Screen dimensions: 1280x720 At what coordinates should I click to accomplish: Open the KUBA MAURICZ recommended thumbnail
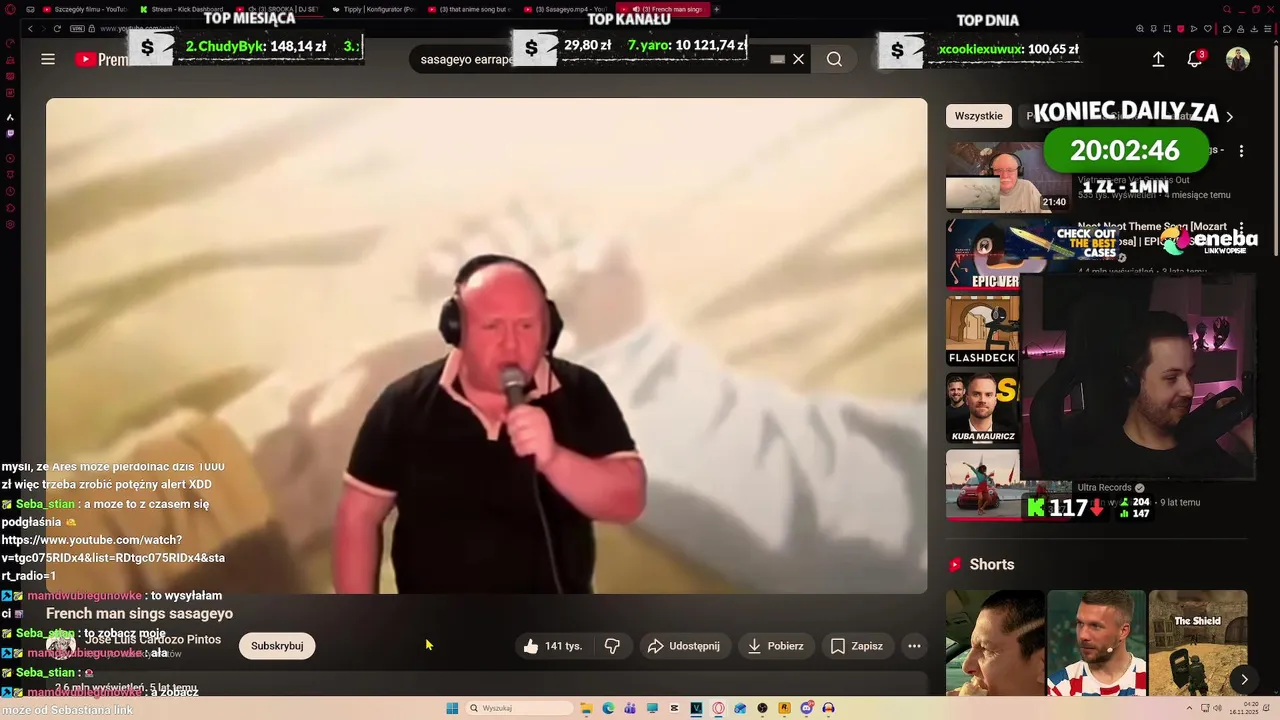[983, 408]
